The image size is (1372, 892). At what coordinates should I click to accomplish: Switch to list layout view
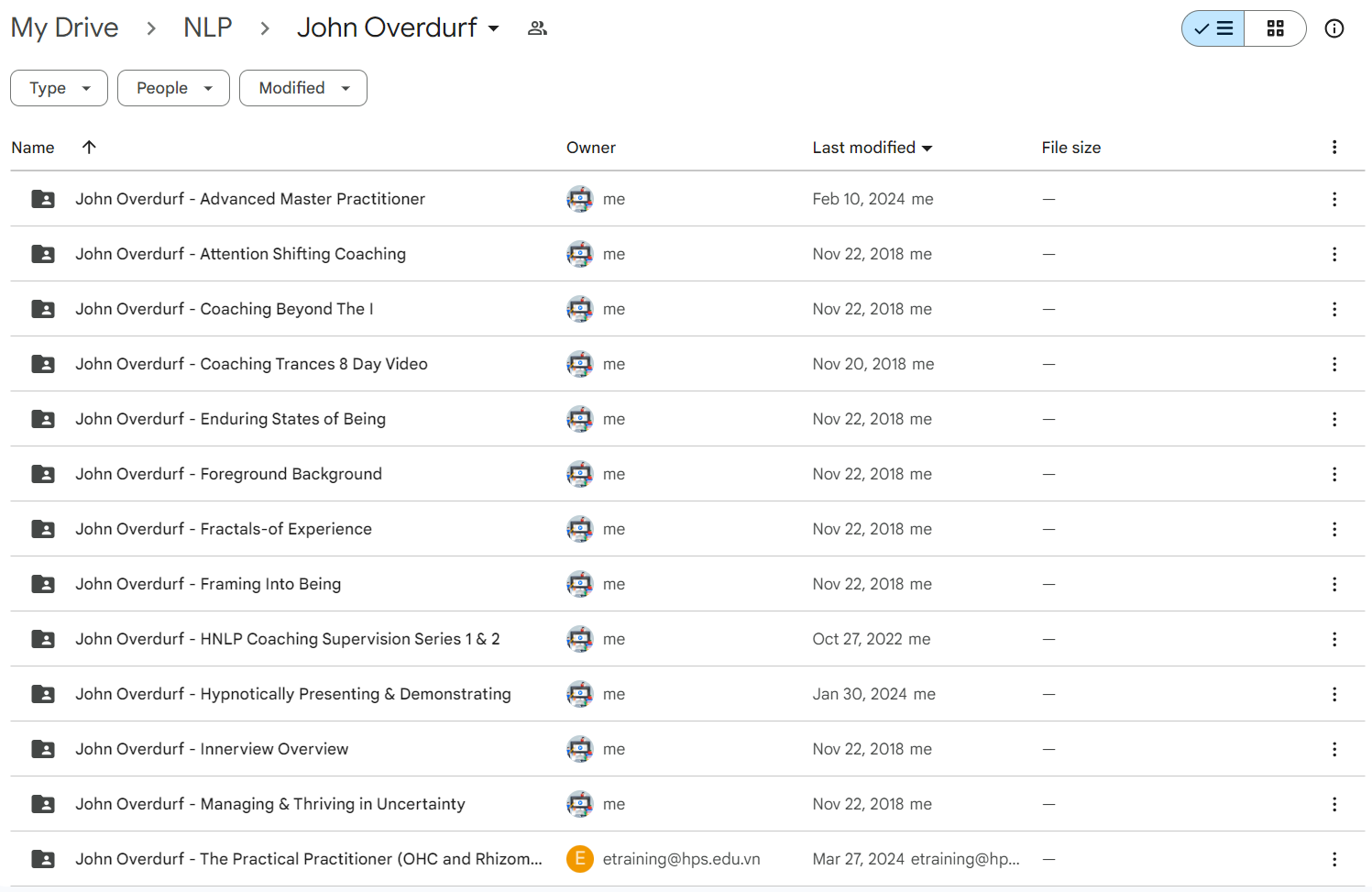[x=1213, y=28]
